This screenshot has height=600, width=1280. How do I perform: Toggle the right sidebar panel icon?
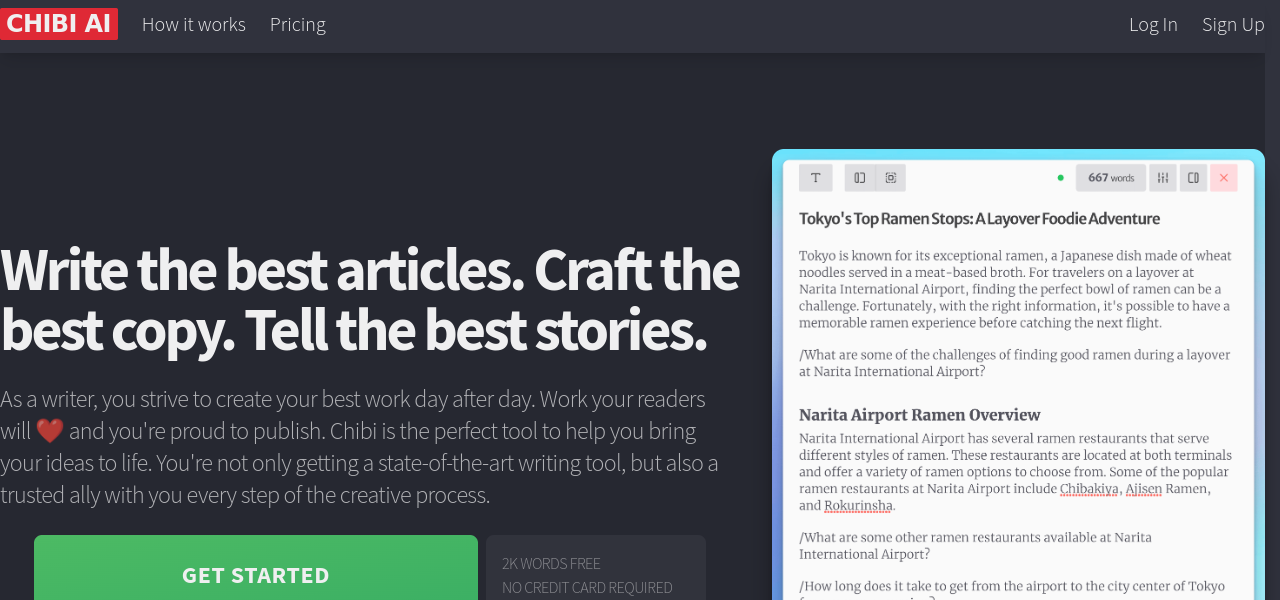[1193, 178]
